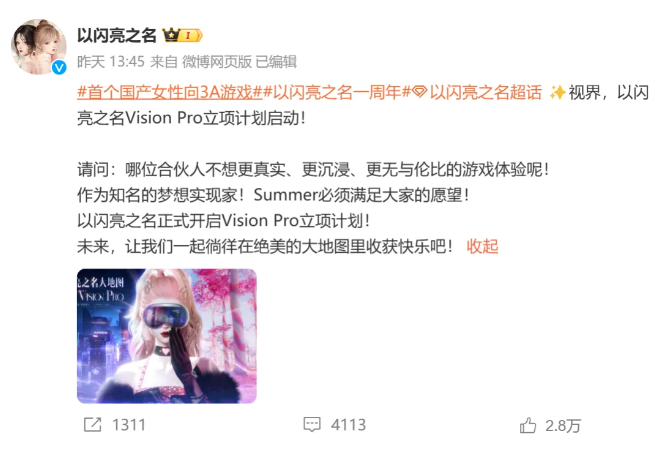Click the sparkle emoji before 视界

tap(557, 92)
